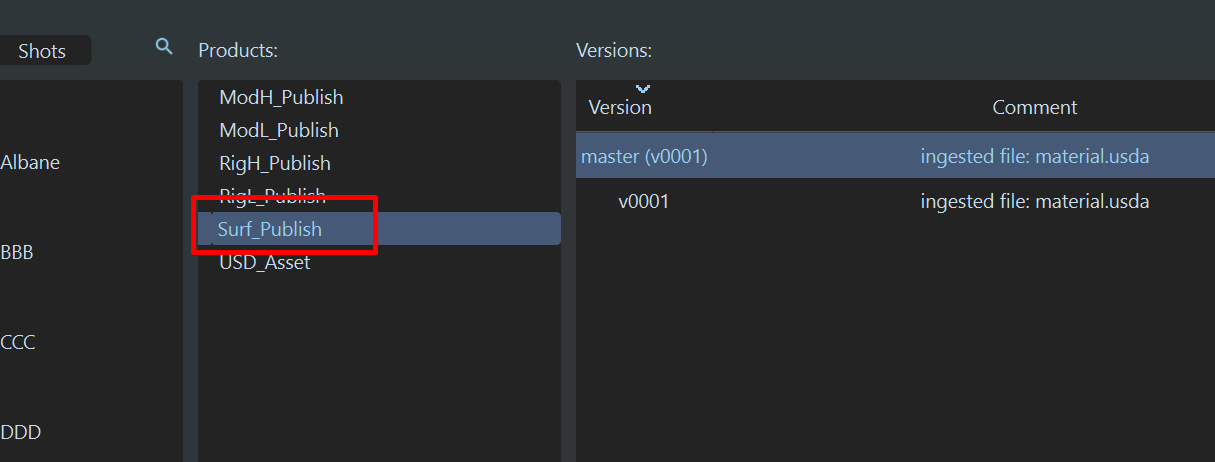1215x462 pixels.
Task: Click the master version's comment cell
Action: [x=1035, y=156]
